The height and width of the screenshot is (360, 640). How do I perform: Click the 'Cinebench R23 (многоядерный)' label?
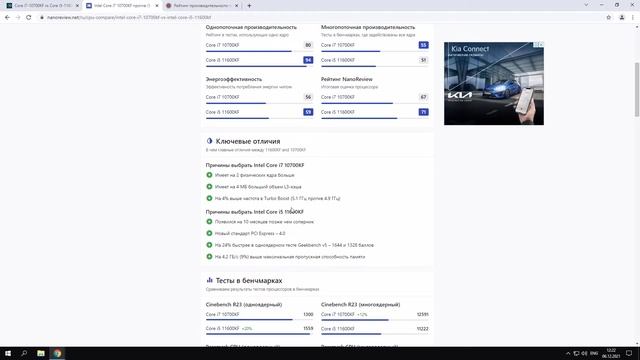[x=360, y=304]
